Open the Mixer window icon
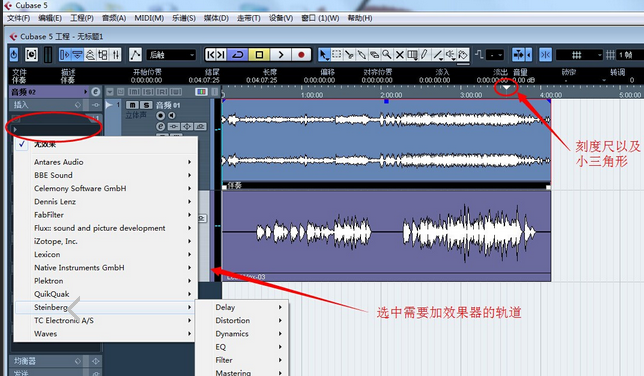644x376 pixels. pyautogui.click(x=115, y=55)
